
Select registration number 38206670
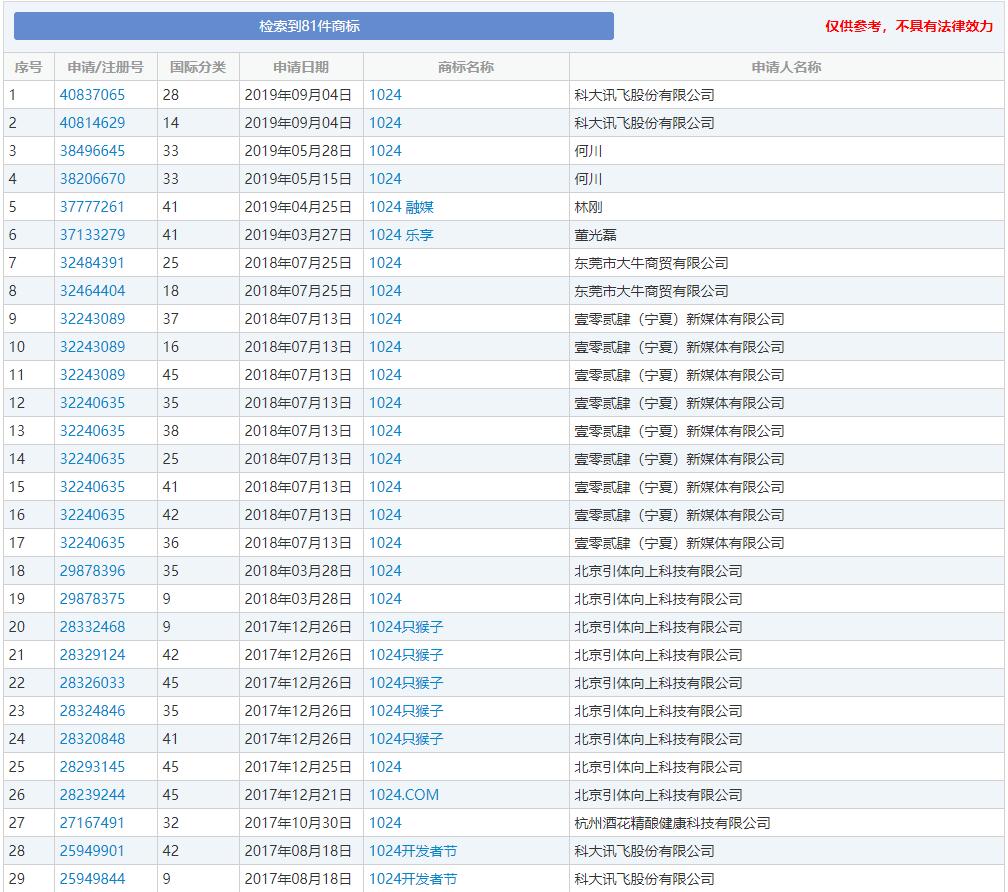coord(92,179)
